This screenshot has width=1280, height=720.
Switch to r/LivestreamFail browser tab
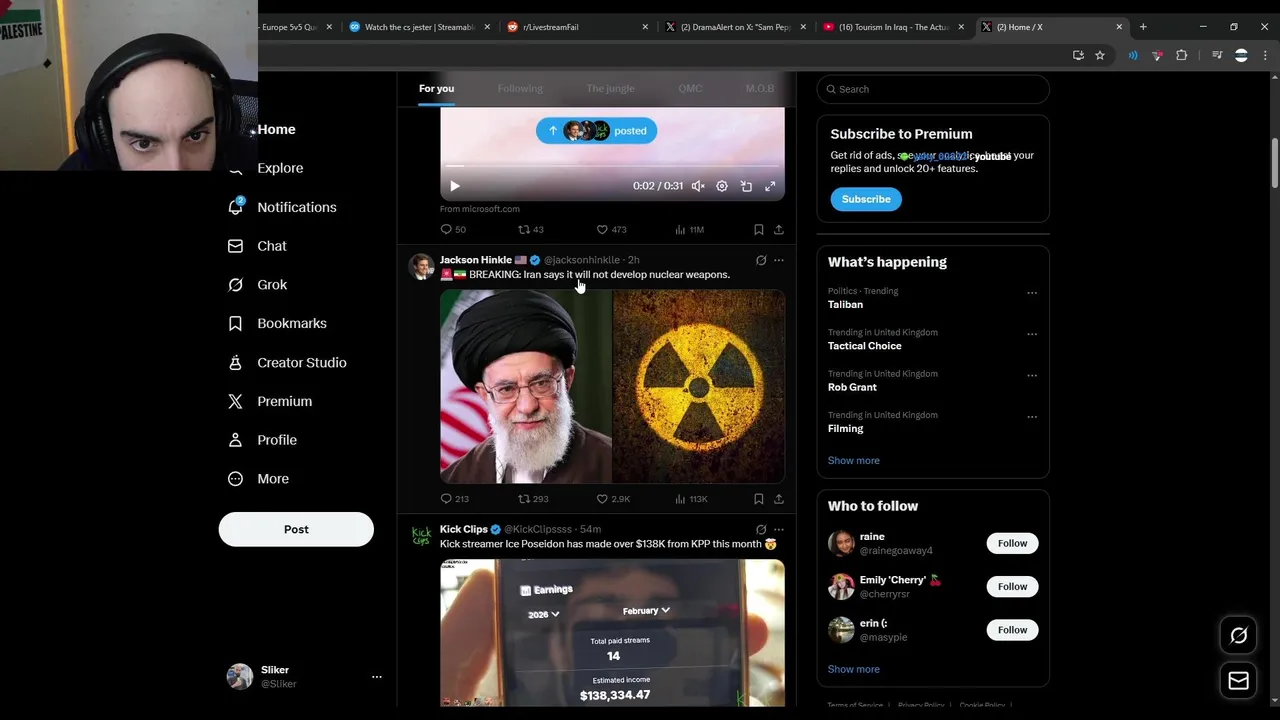pyautogui.click(x=578, y=27)
